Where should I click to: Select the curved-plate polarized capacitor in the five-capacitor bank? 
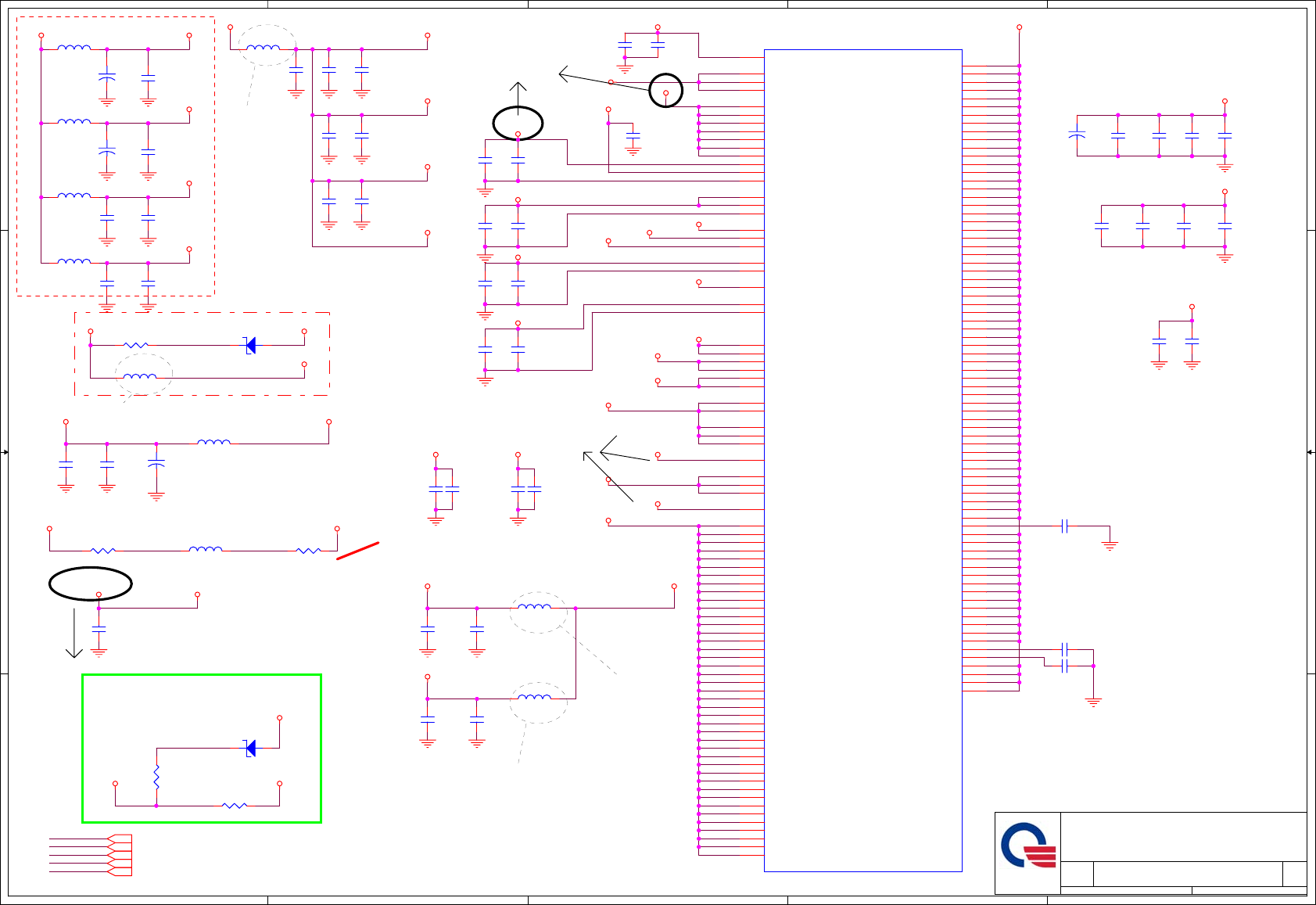pos(1077,135)
